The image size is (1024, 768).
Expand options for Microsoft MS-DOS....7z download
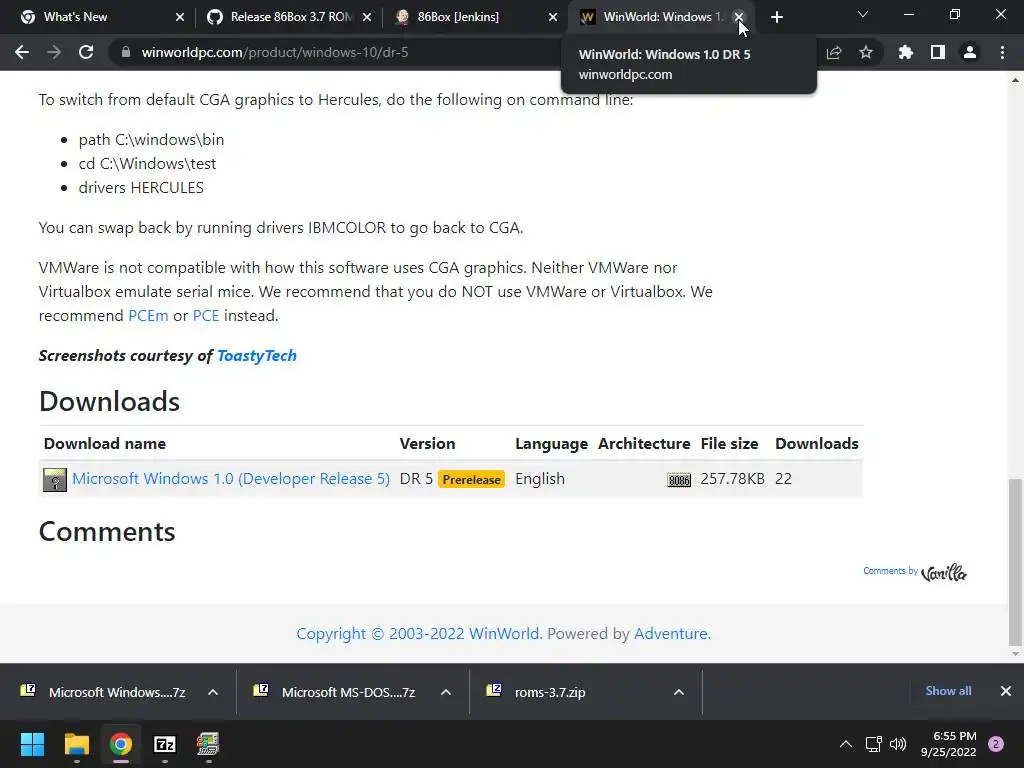coord(446,692)
